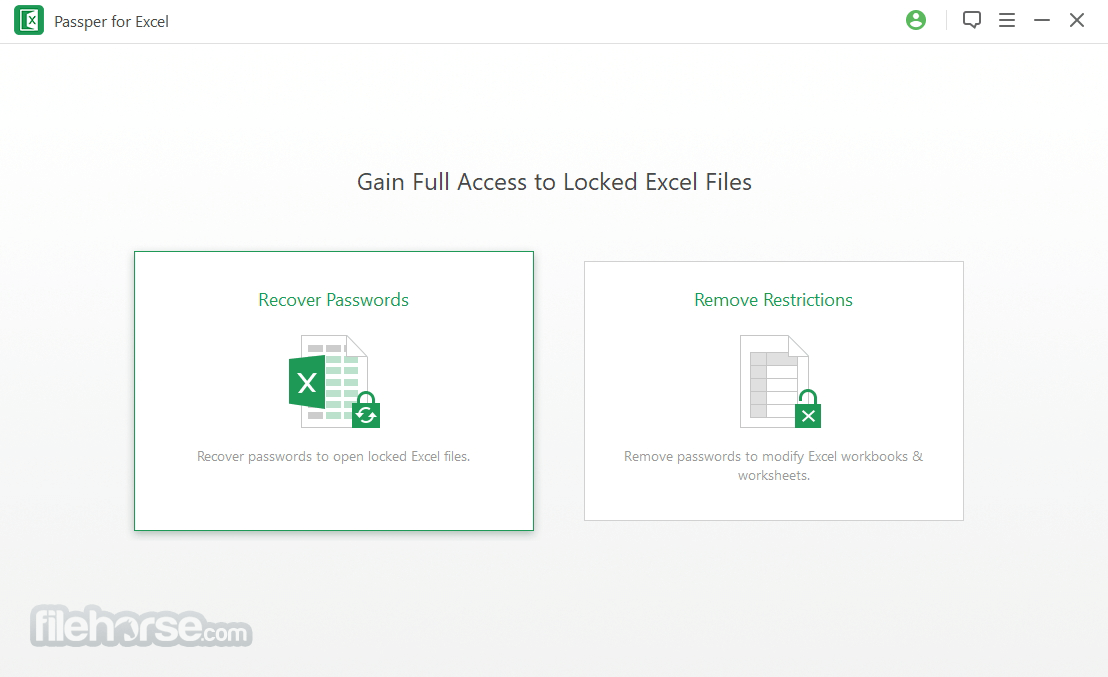This screenshot has height=677, width=1108.
Task: Select the Remove Restrictions heading
Action: [x=773, y=300]
